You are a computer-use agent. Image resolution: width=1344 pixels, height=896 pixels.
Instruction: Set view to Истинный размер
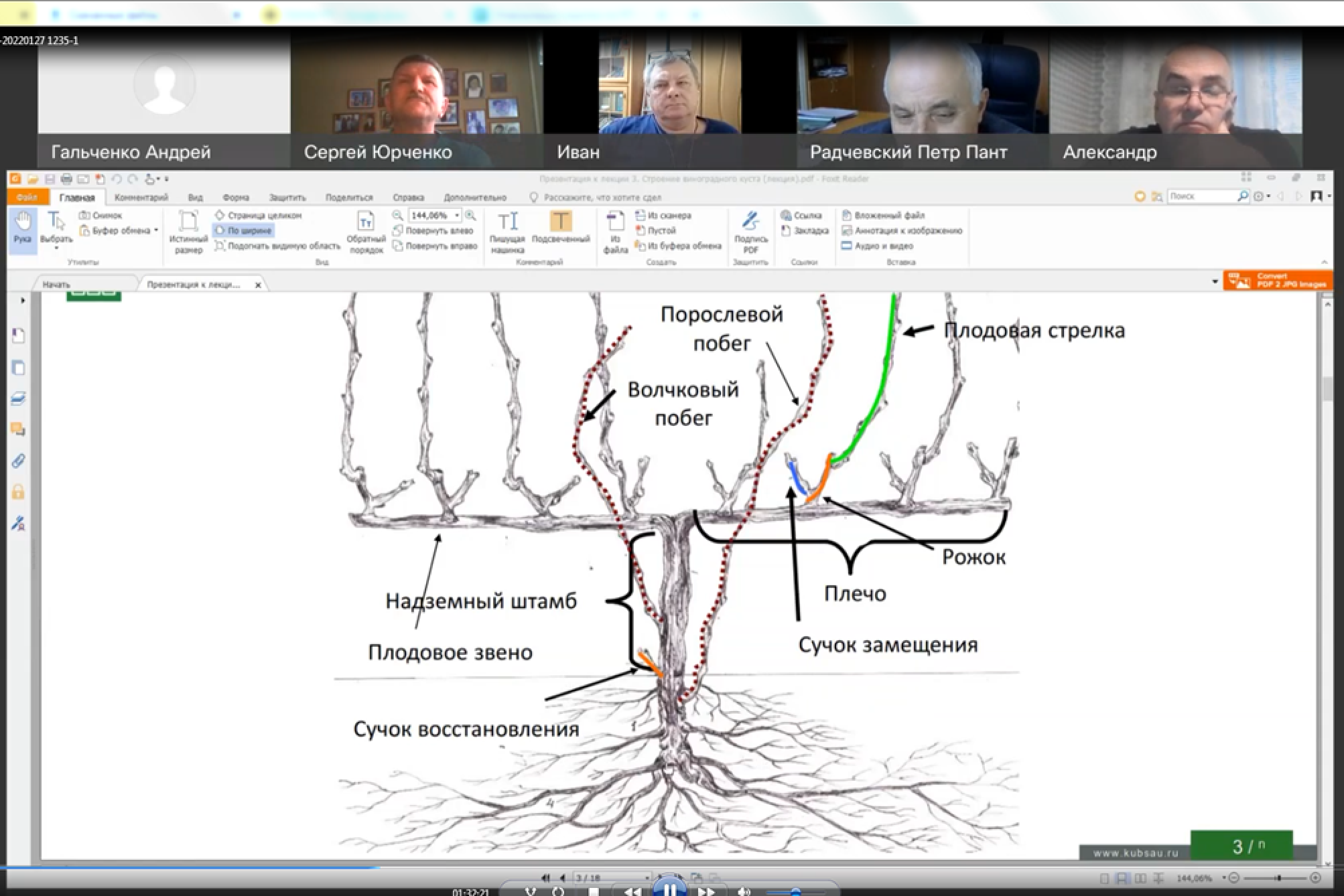(188, 231)
